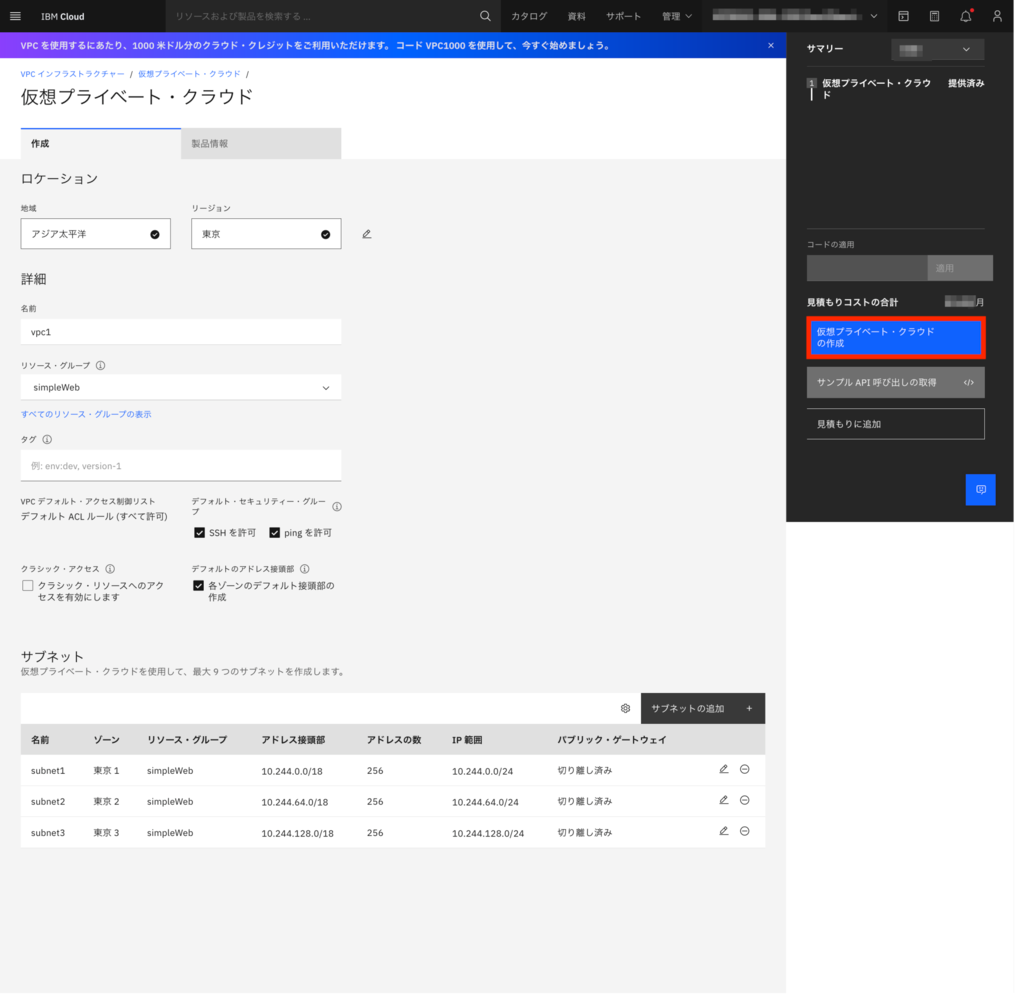
Task: Click the 名前 field containing vpc1
Action: point(182,334)
